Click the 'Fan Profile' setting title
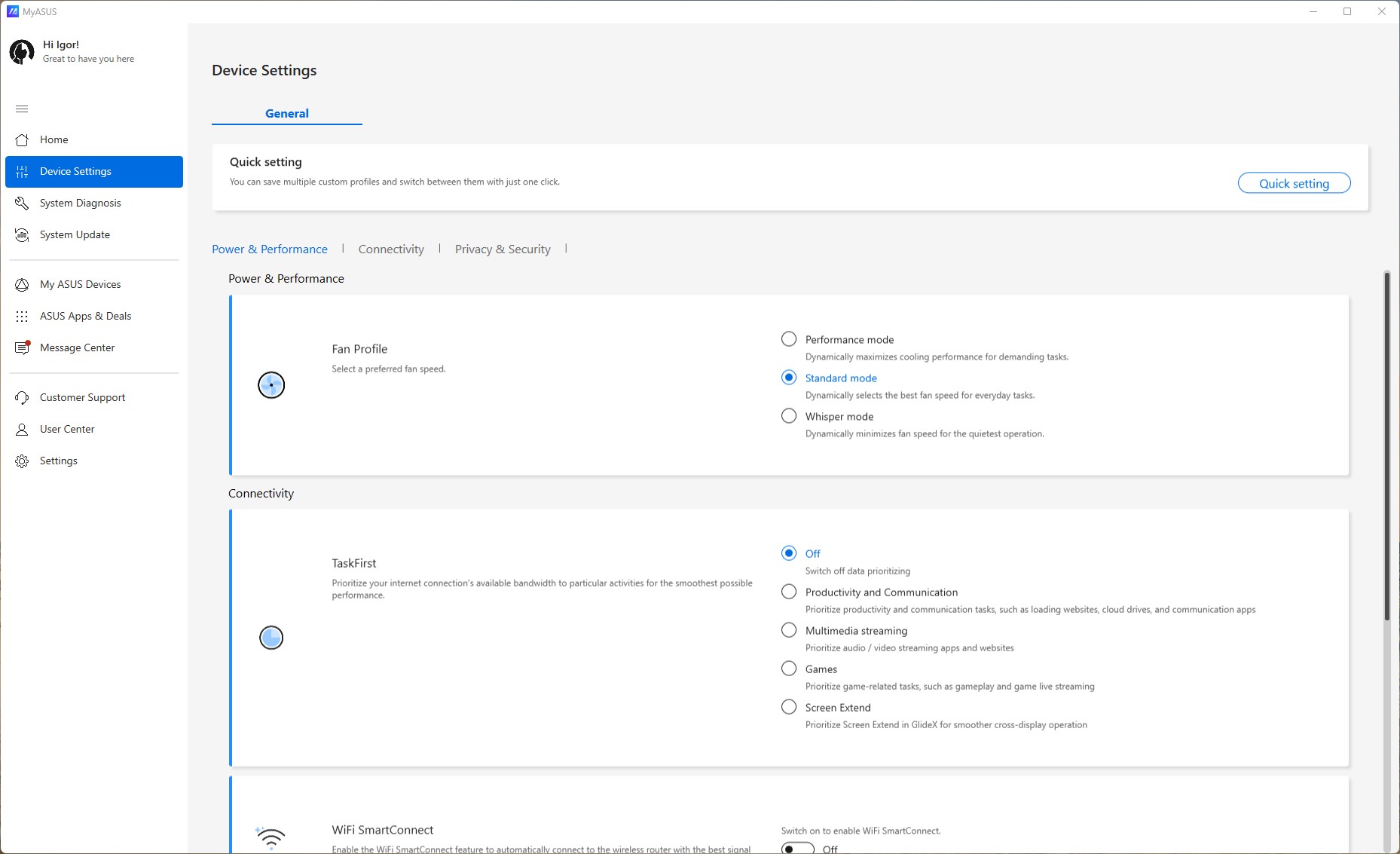The width and height of the screenshot is (1400, 854). coord(359,349)
